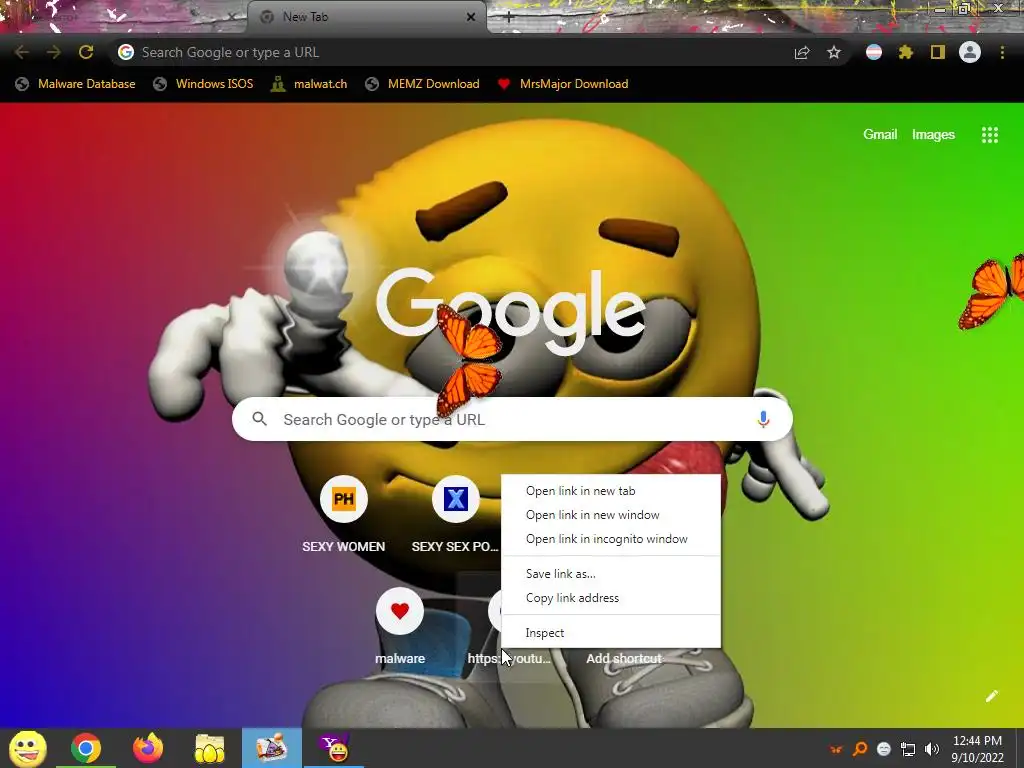Click the orange search tray icon
Image resolution: width=1024 pixels, height=768 pixels.
860,748
